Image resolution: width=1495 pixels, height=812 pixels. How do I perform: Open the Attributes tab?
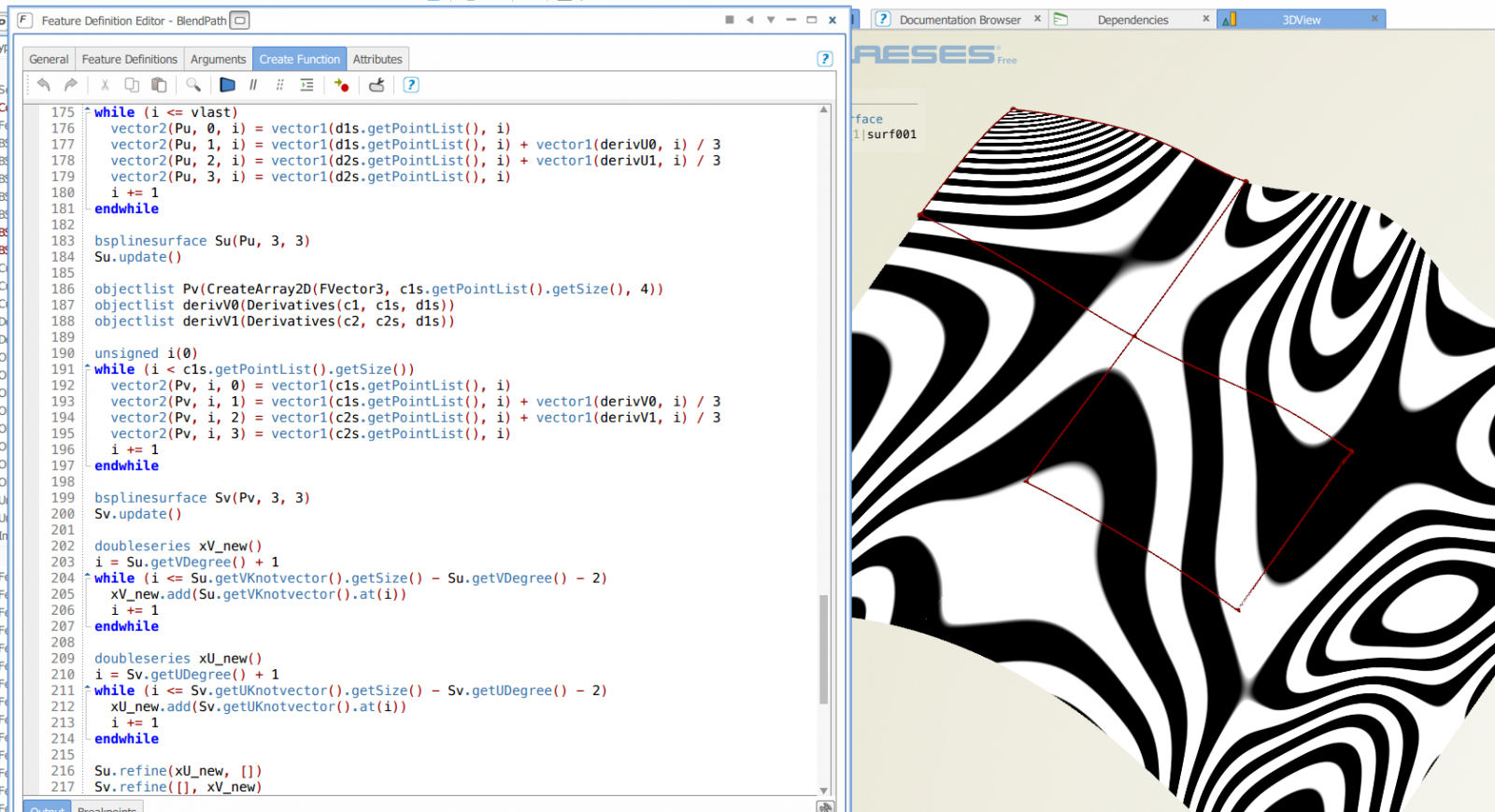pos(377,59)
